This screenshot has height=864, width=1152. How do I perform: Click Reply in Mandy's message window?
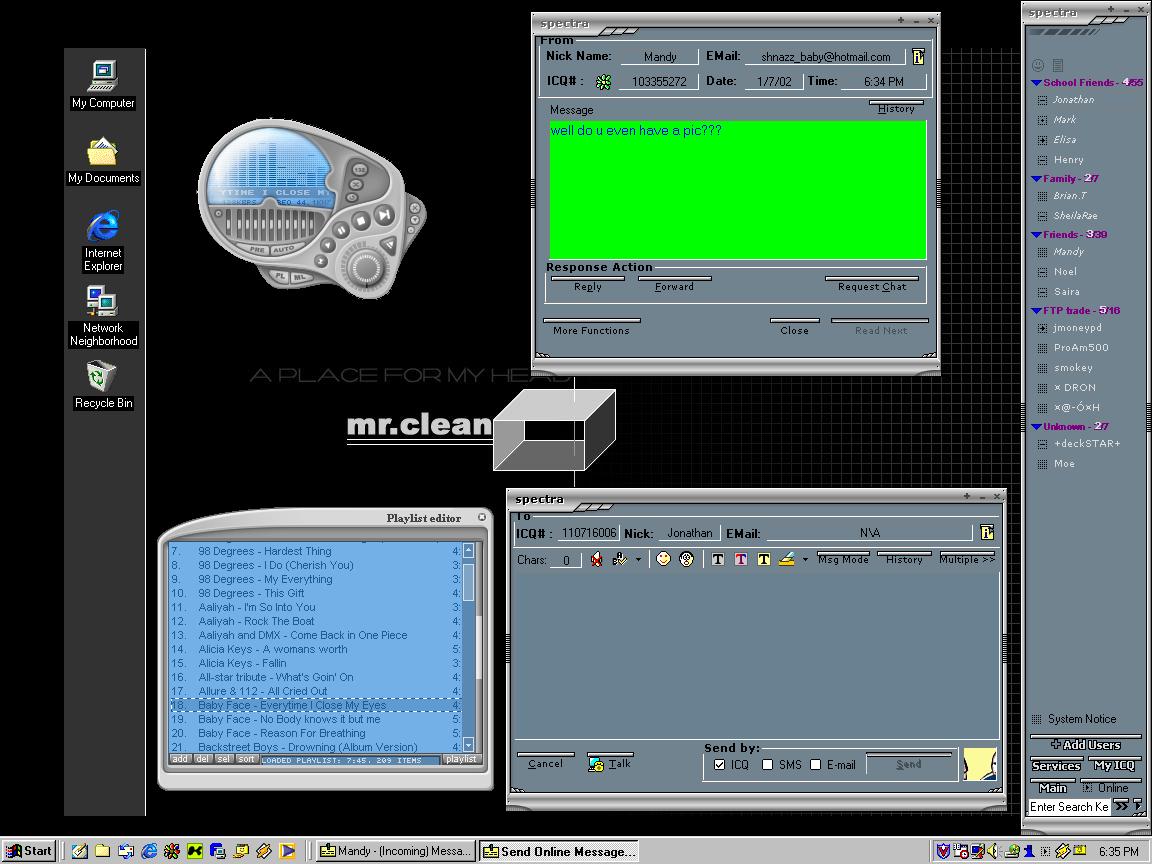[x=587, y=285]
